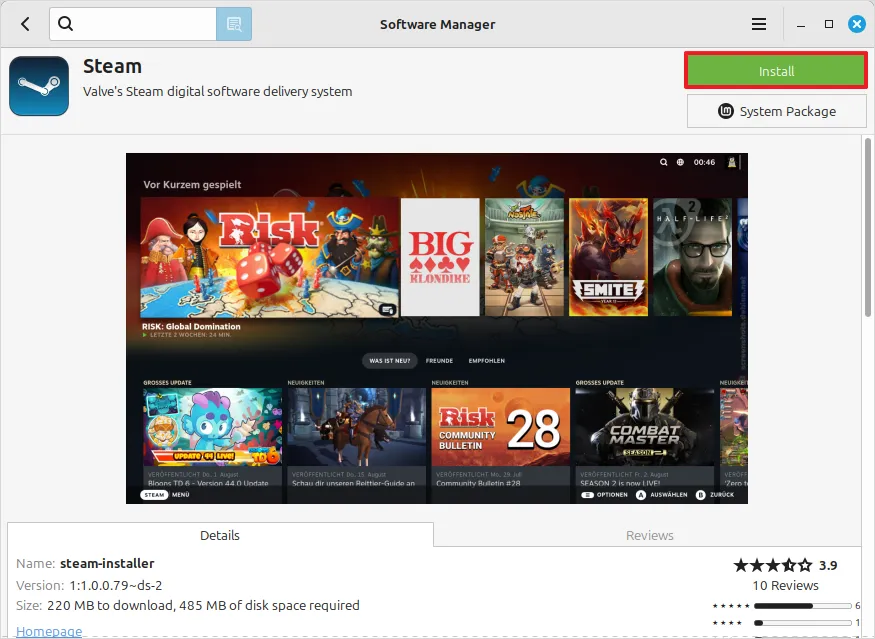Click the back arrow to return to listings
Viewport: 875px width, 639px height.
(x=24, y=23)
